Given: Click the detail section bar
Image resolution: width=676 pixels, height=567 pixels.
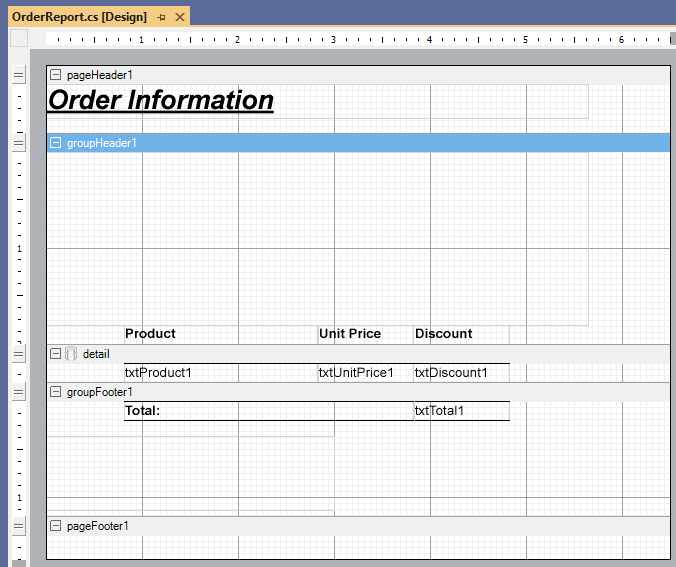Looking at the screenshot, I should tap(358, 354).
